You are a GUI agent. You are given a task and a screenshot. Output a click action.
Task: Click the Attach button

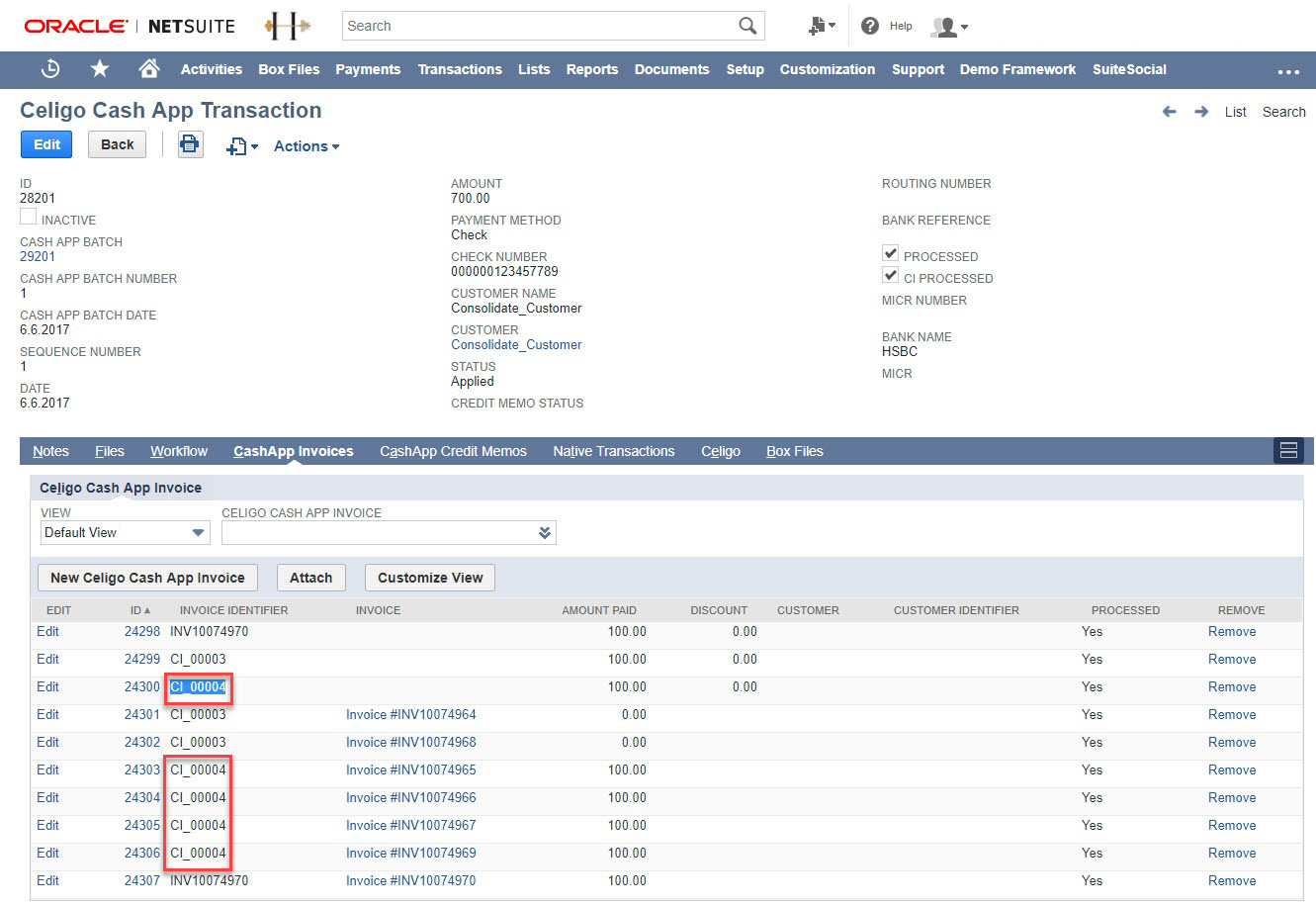pos(310,578)
